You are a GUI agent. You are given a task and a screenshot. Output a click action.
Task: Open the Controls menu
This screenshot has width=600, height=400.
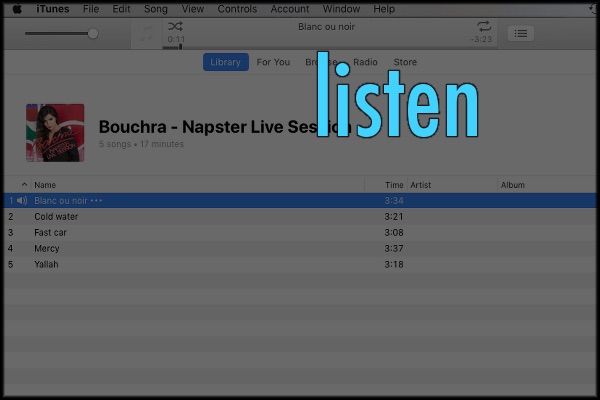click(237, 9)
